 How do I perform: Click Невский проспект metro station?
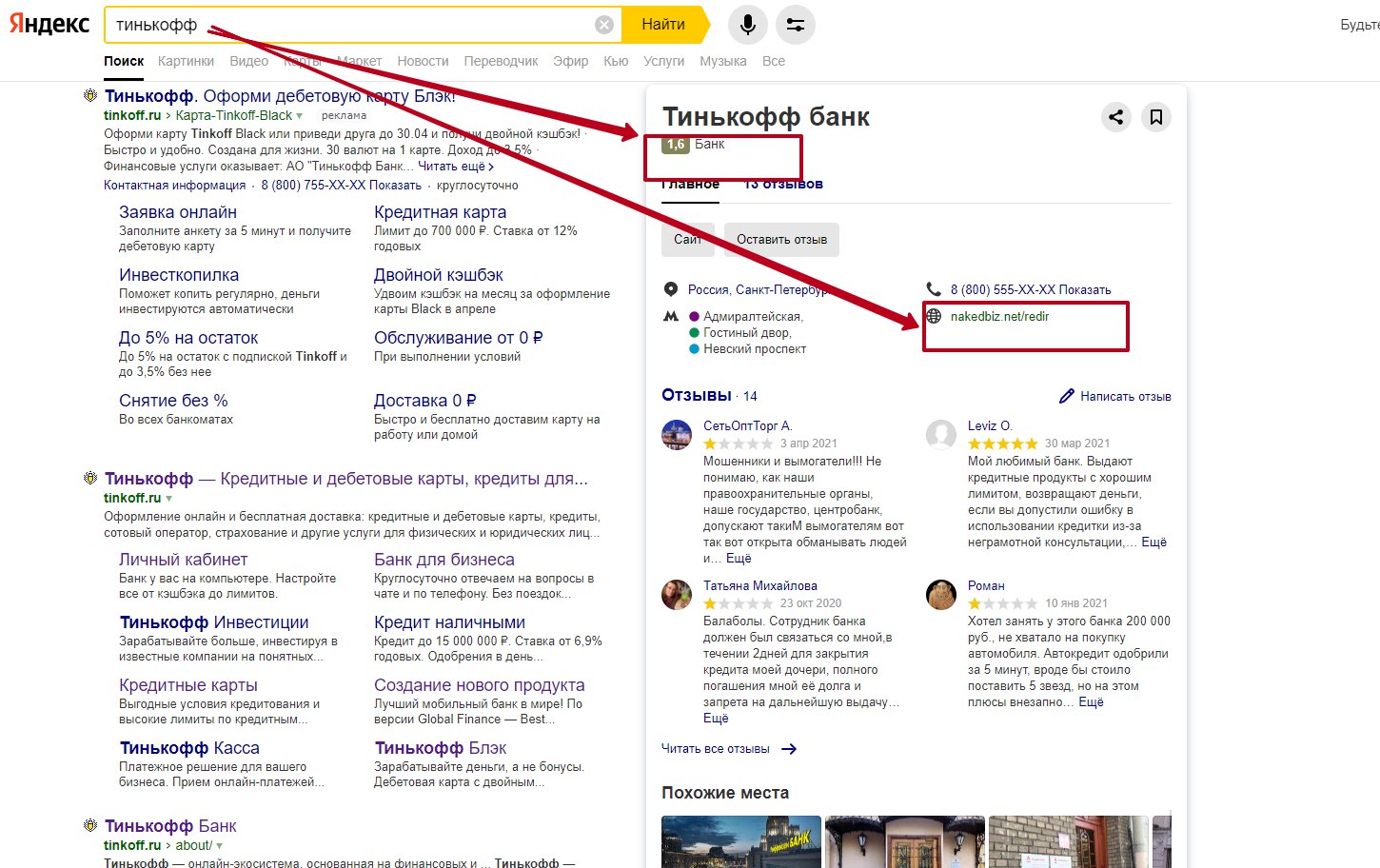pyautogui.click(x=755, y=349)
